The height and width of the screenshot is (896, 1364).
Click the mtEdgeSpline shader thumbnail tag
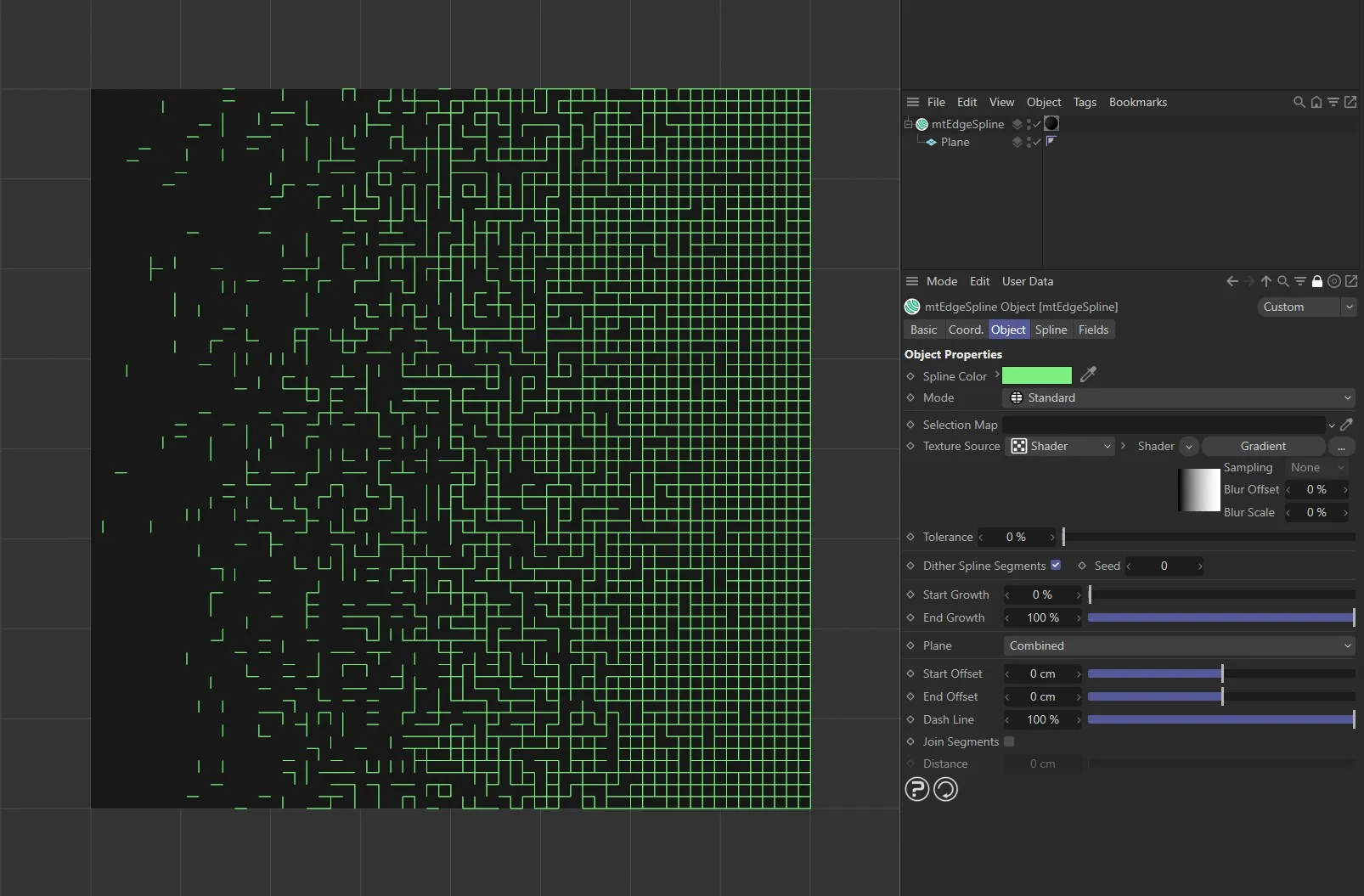coord(1051,124)
